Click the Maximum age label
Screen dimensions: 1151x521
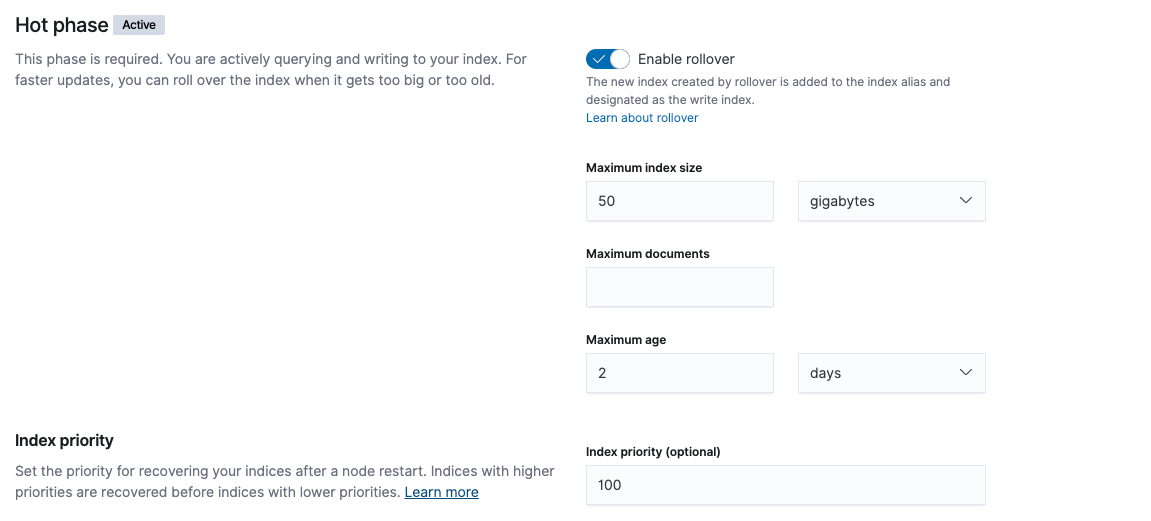[626, 340]
